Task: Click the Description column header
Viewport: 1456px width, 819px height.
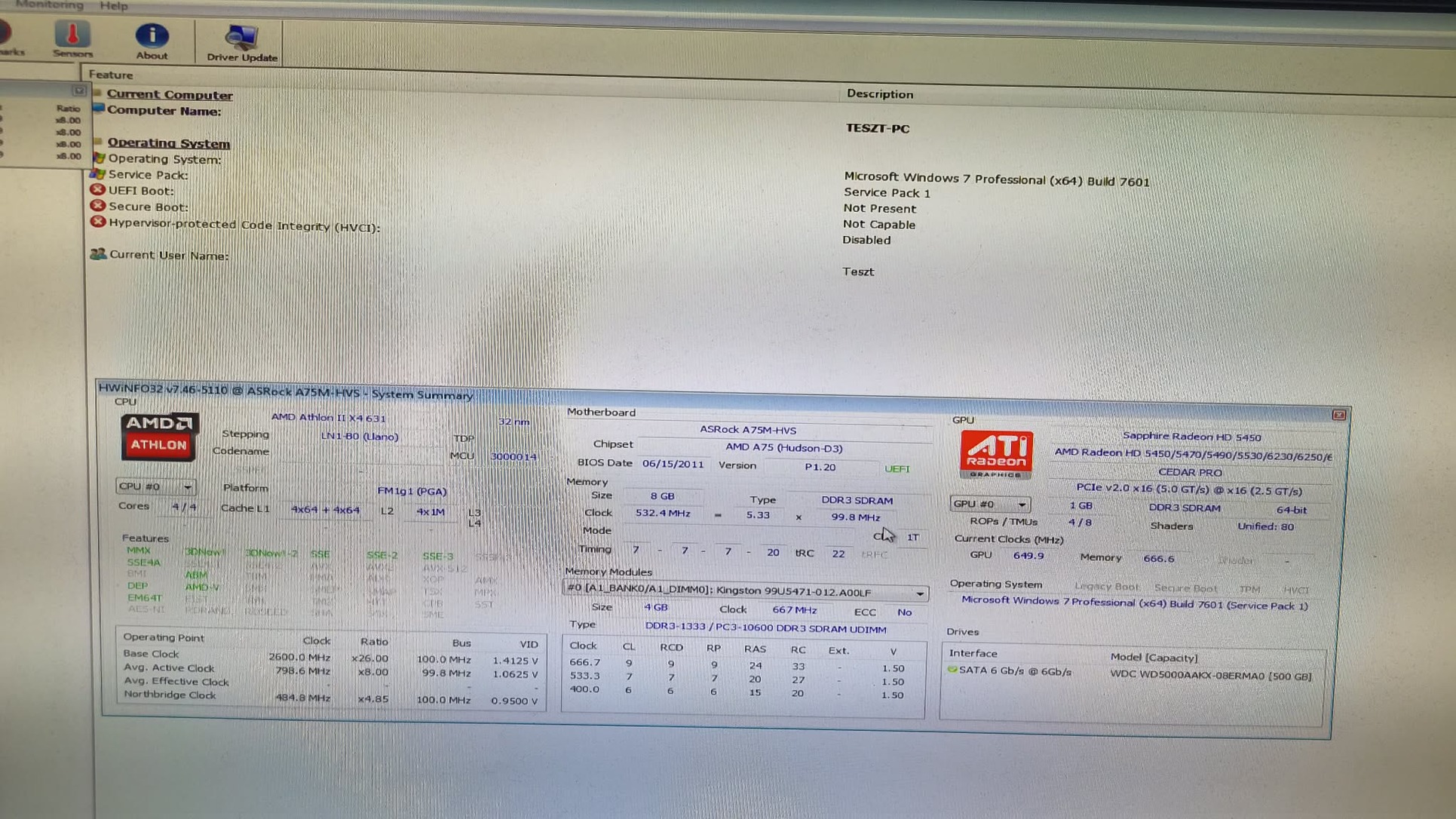Action: click(879, 94)
